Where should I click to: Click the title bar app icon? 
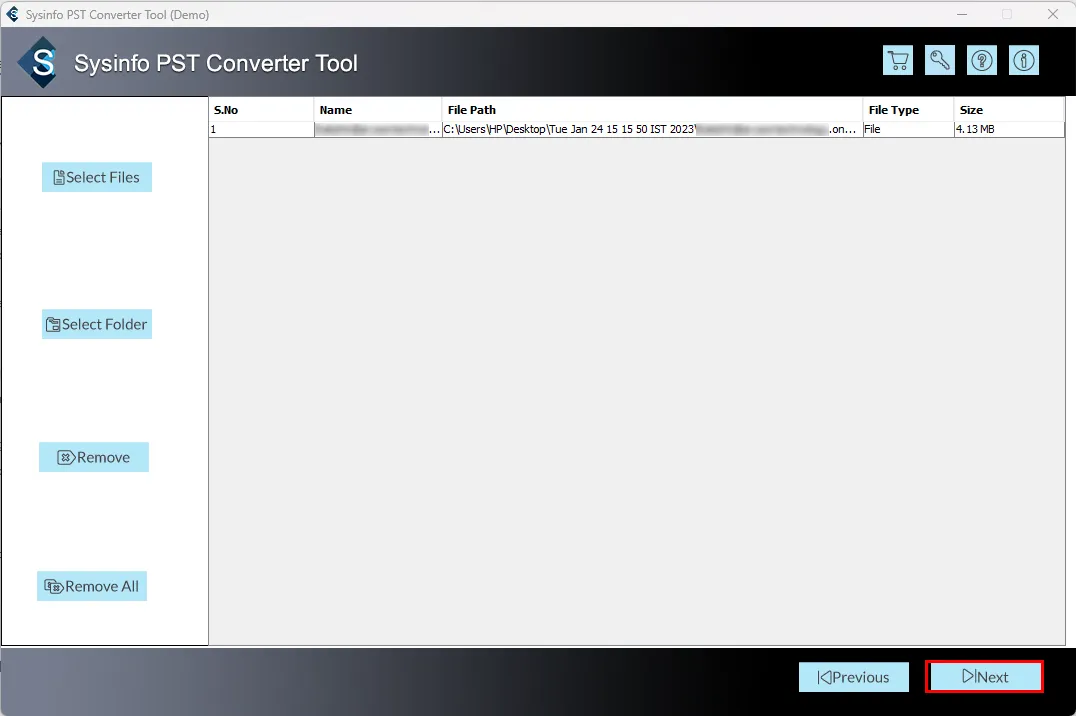13,15
